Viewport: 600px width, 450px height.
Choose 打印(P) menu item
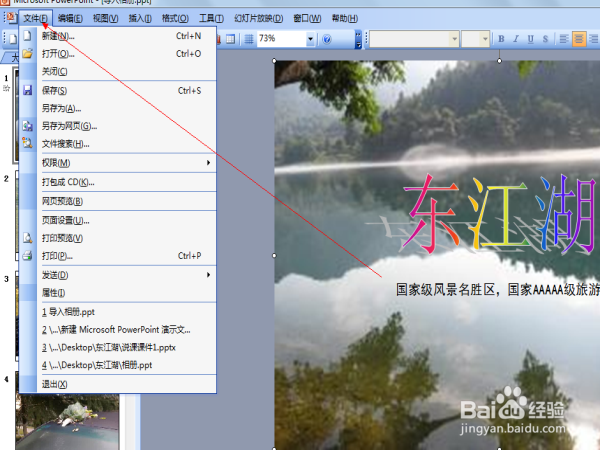(119, 256)
